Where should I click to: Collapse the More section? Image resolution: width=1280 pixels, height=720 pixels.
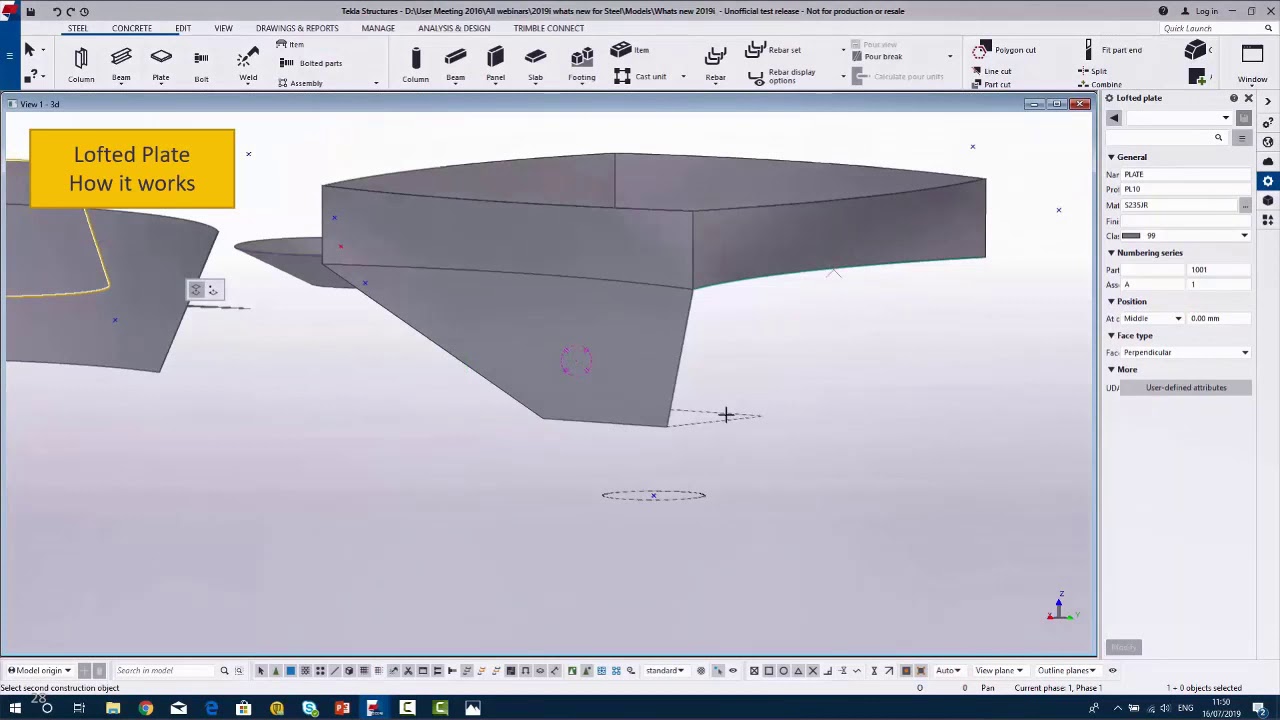(x=1111, y=370)
